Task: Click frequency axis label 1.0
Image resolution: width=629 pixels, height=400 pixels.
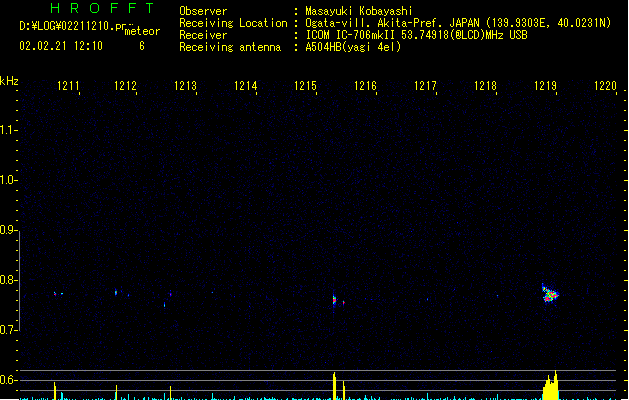Action: pos(8,180)
